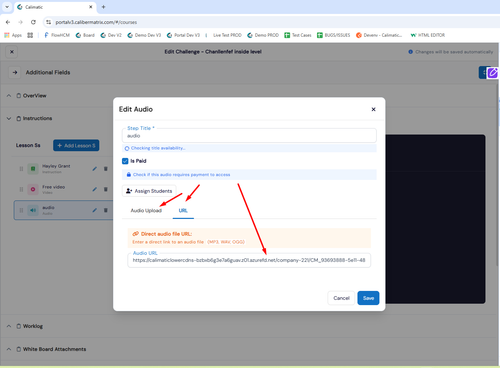Toggle the Is Paid checkbox

click(x=125, y=161)
